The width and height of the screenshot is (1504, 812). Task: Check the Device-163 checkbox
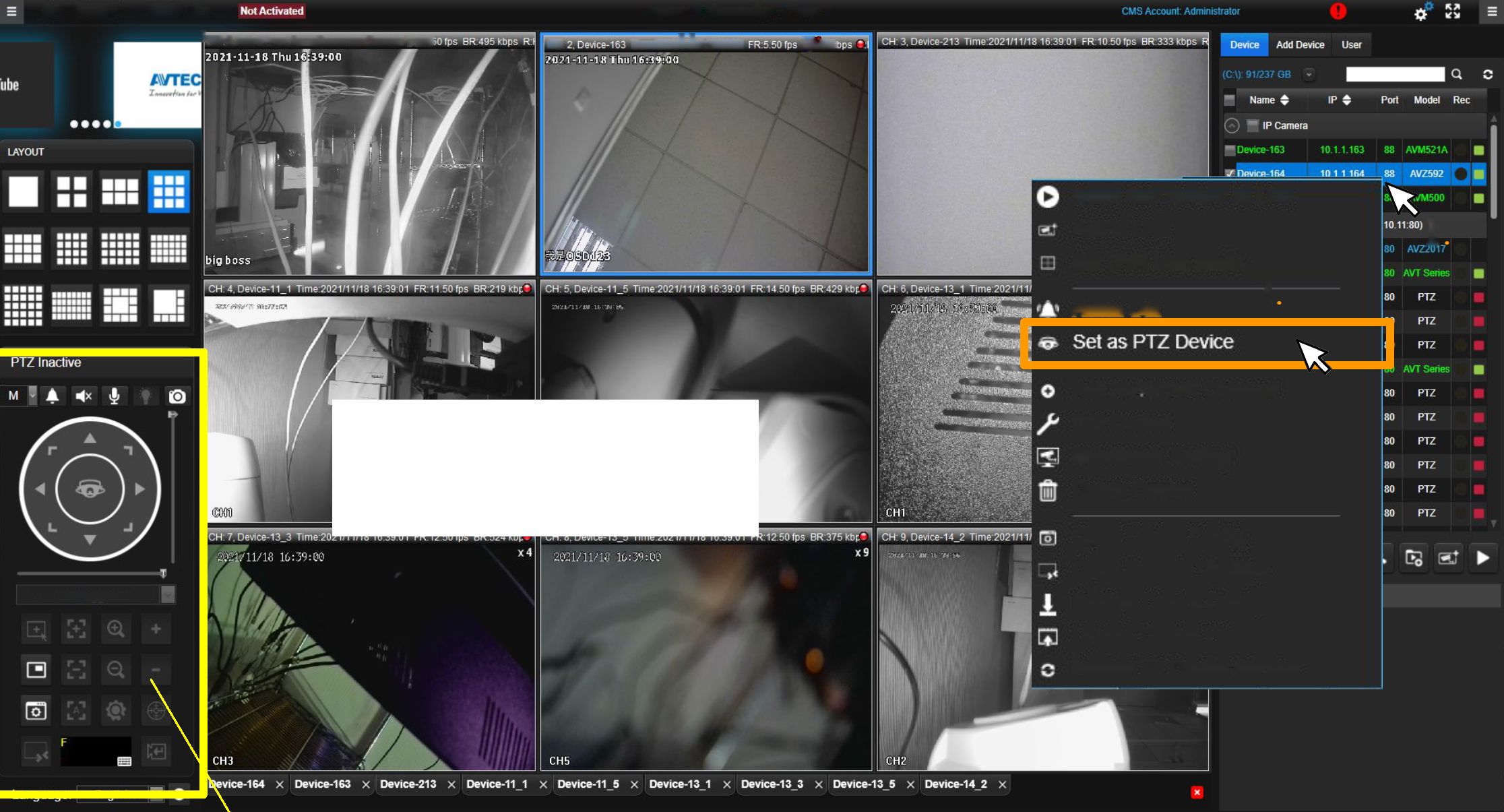(1230, 150)
